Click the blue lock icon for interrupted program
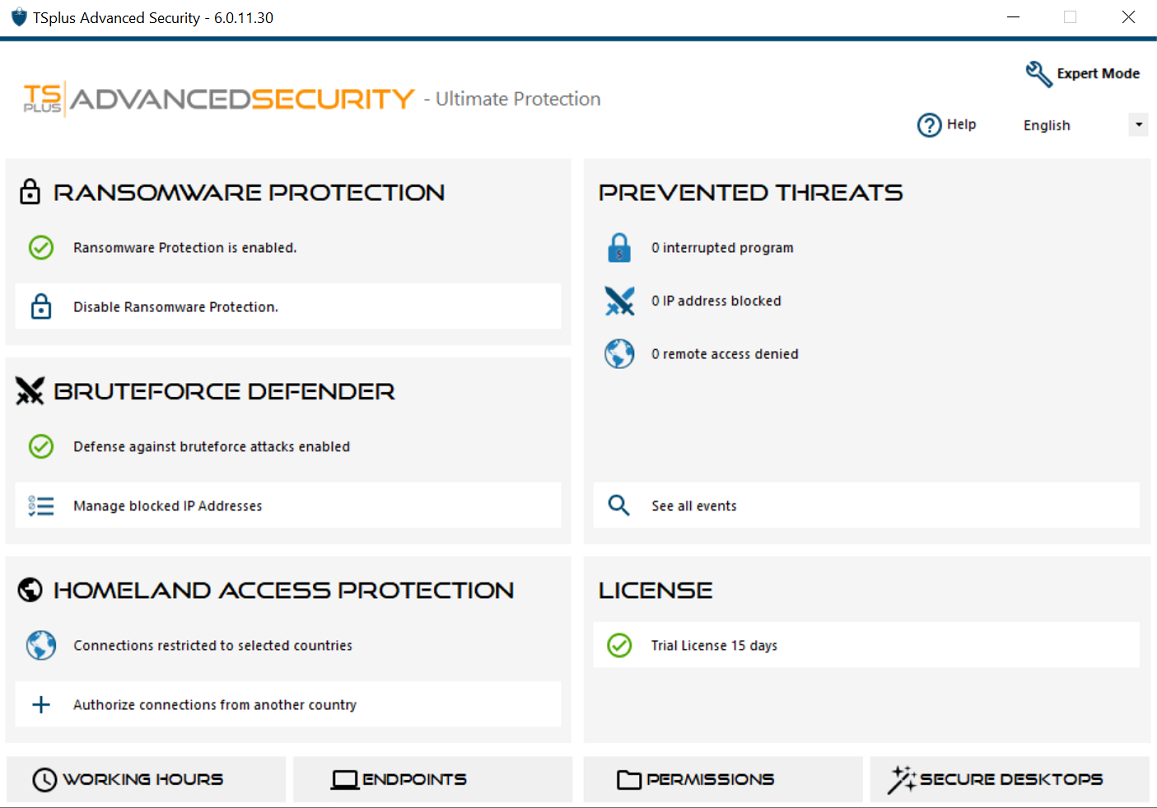 point(619,248)
